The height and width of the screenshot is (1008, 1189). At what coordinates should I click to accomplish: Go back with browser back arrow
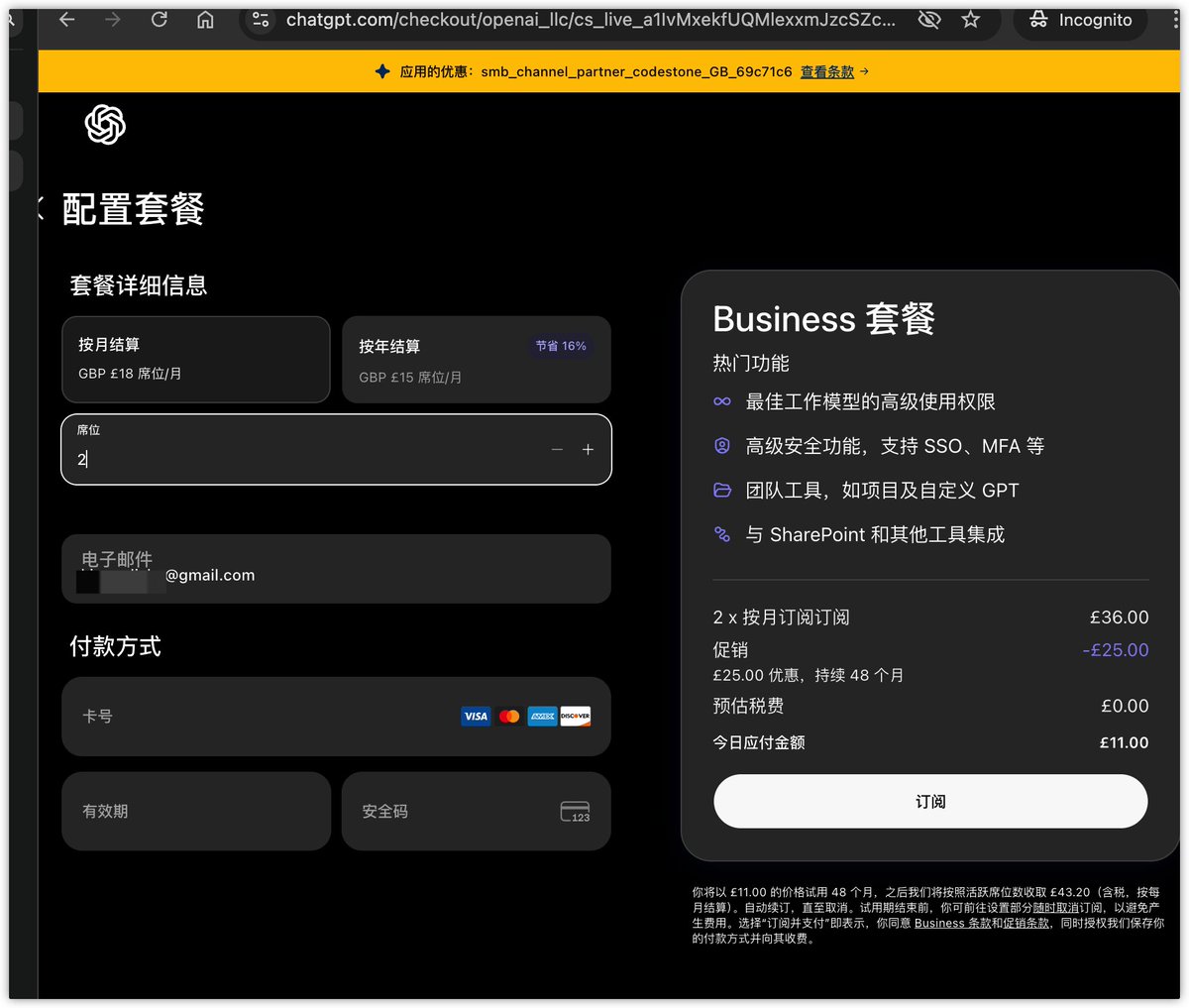[x=67, y=20]
